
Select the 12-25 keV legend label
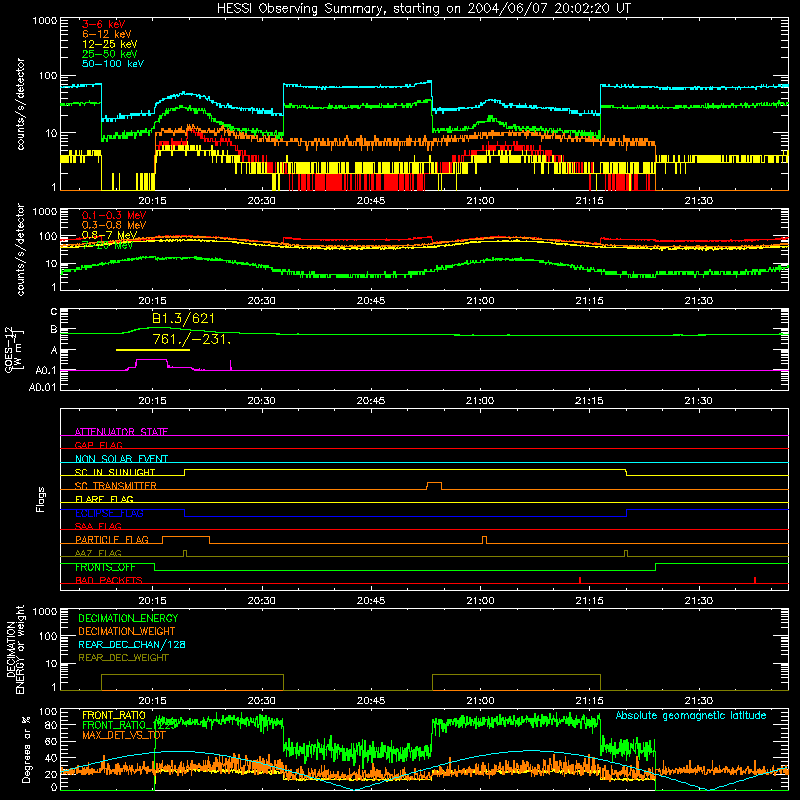110,44
